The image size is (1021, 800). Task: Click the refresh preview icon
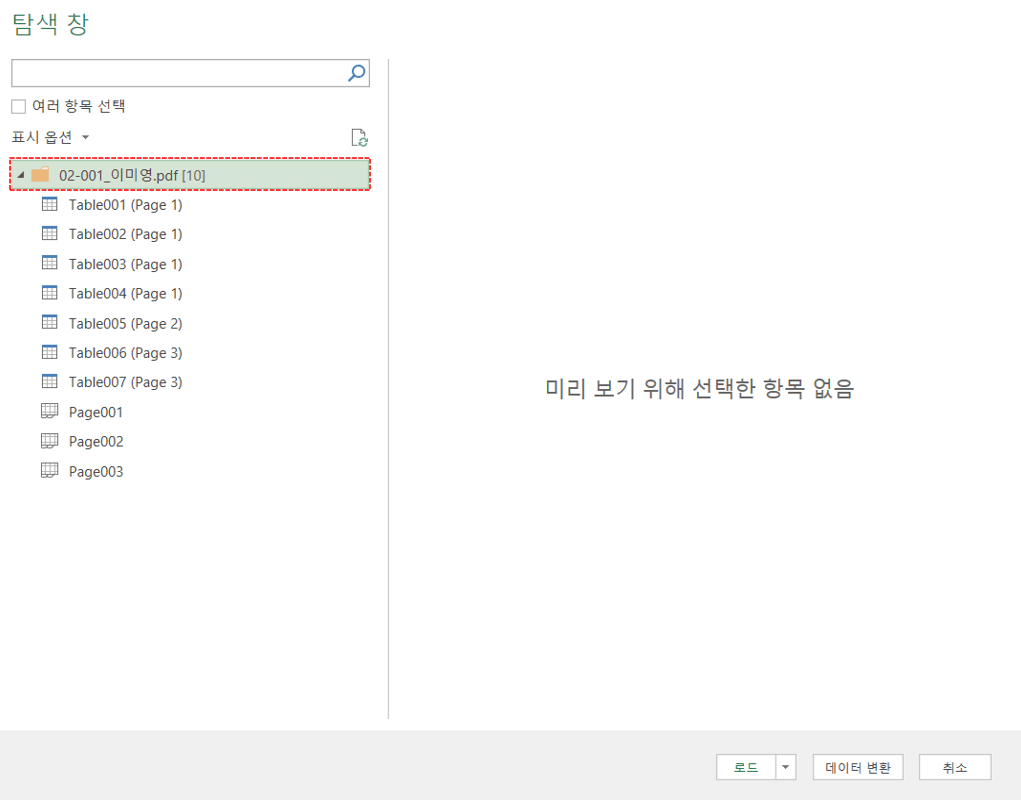(360, 137)
